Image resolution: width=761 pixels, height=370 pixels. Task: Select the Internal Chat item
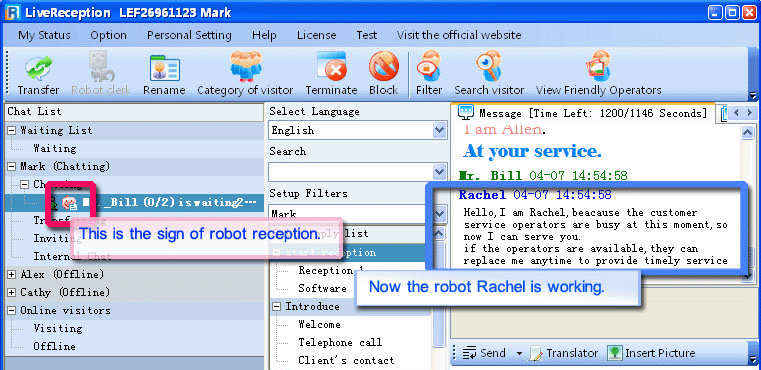[72, 256]
